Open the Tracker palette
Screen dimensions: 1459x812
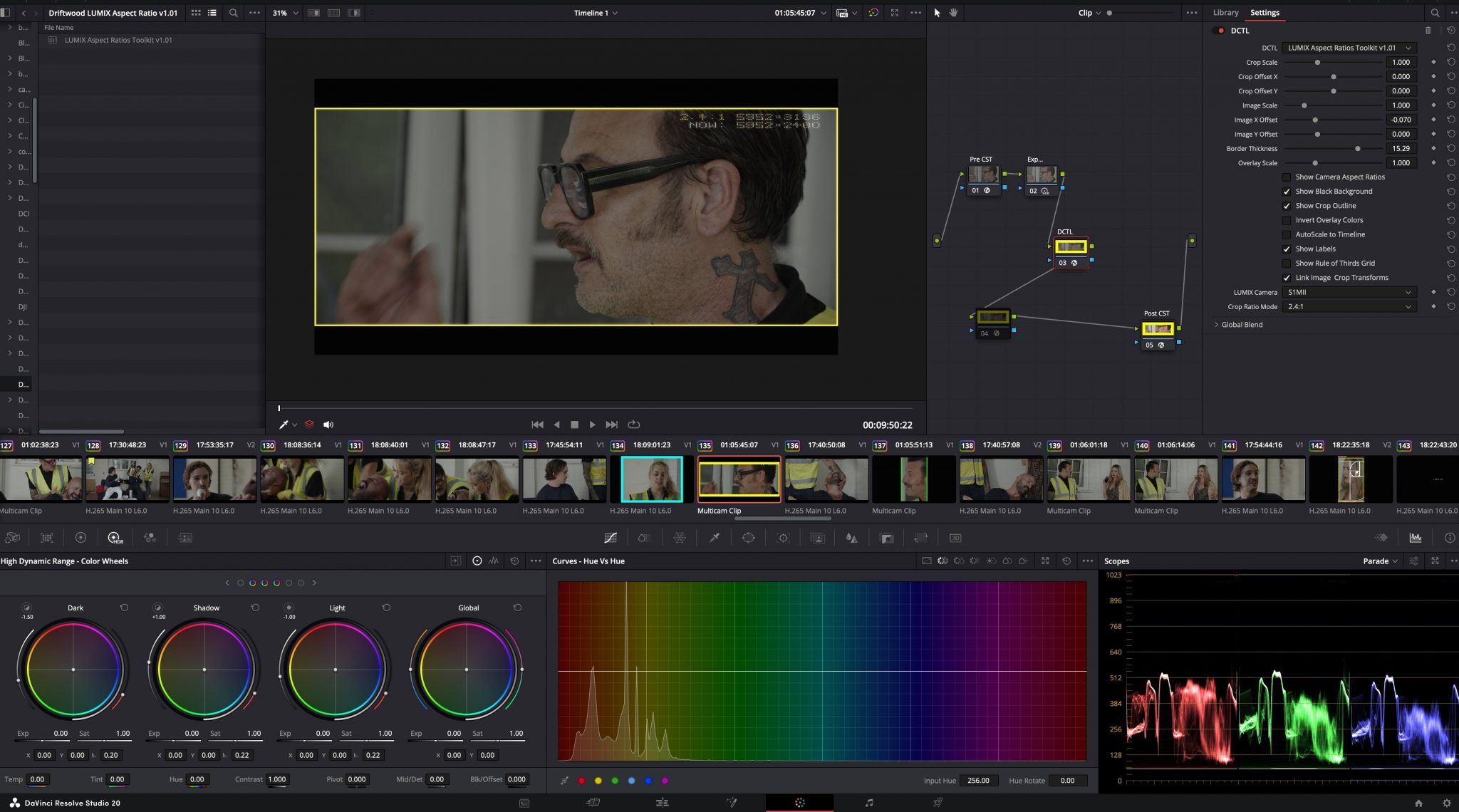click(x=784, y=538)
